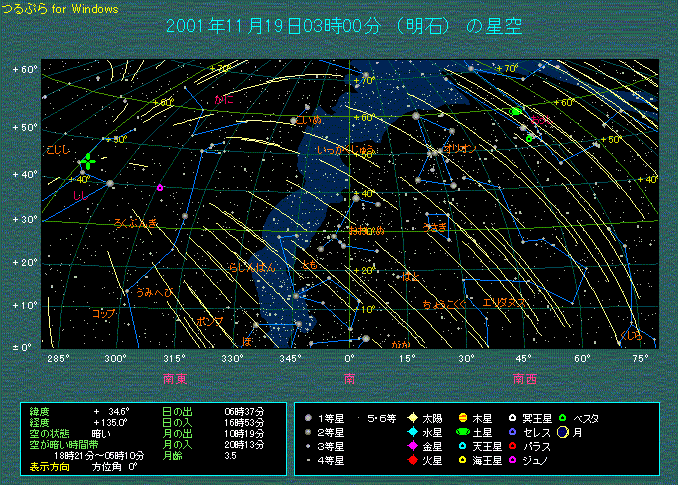Select the green cross marker near こじし
Viewport: 678px width, 485px height.
(89, 161)
